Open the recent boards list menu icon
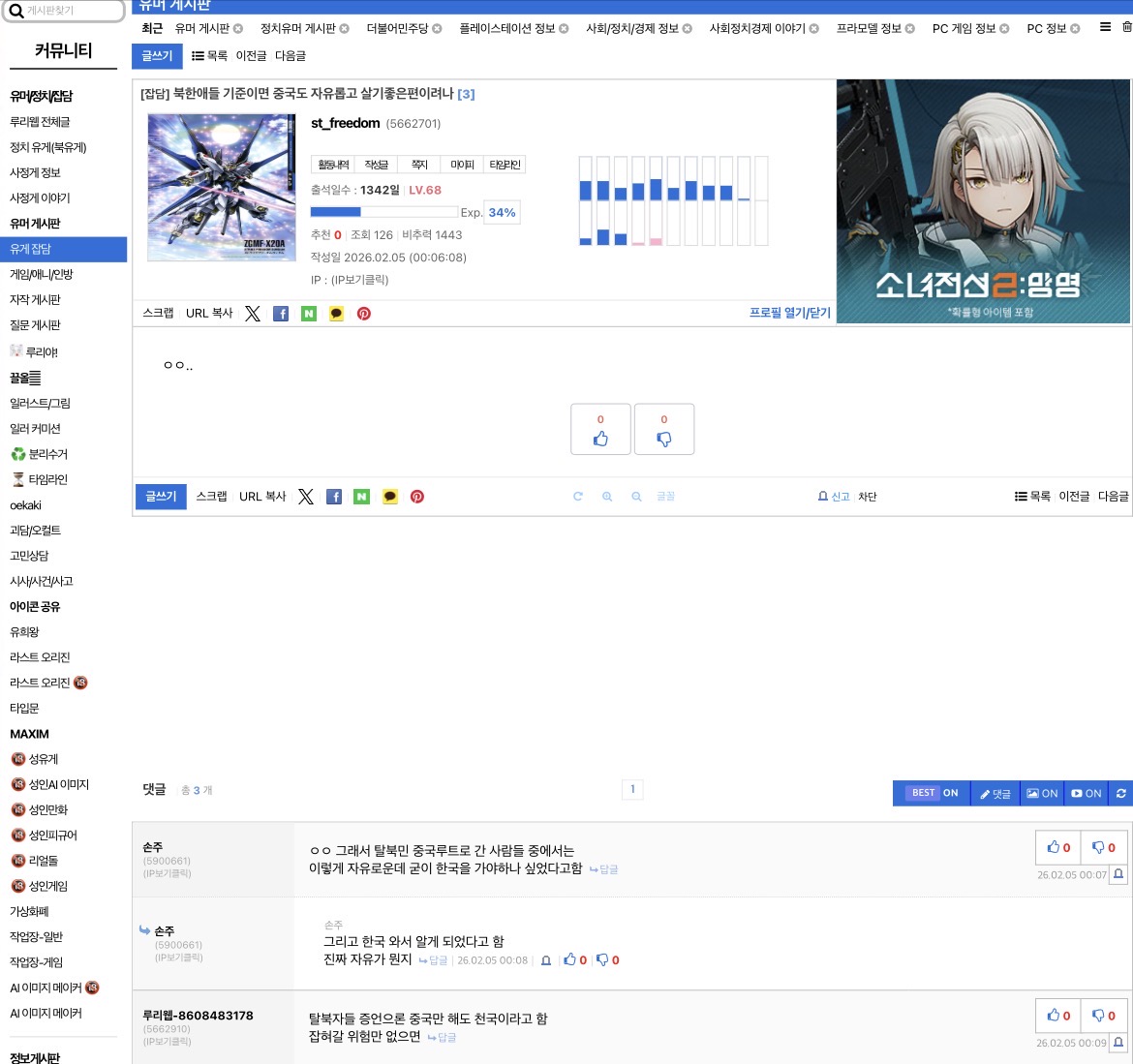The height and width of the screenshot is (1064, 1133). click(1105, 28)
